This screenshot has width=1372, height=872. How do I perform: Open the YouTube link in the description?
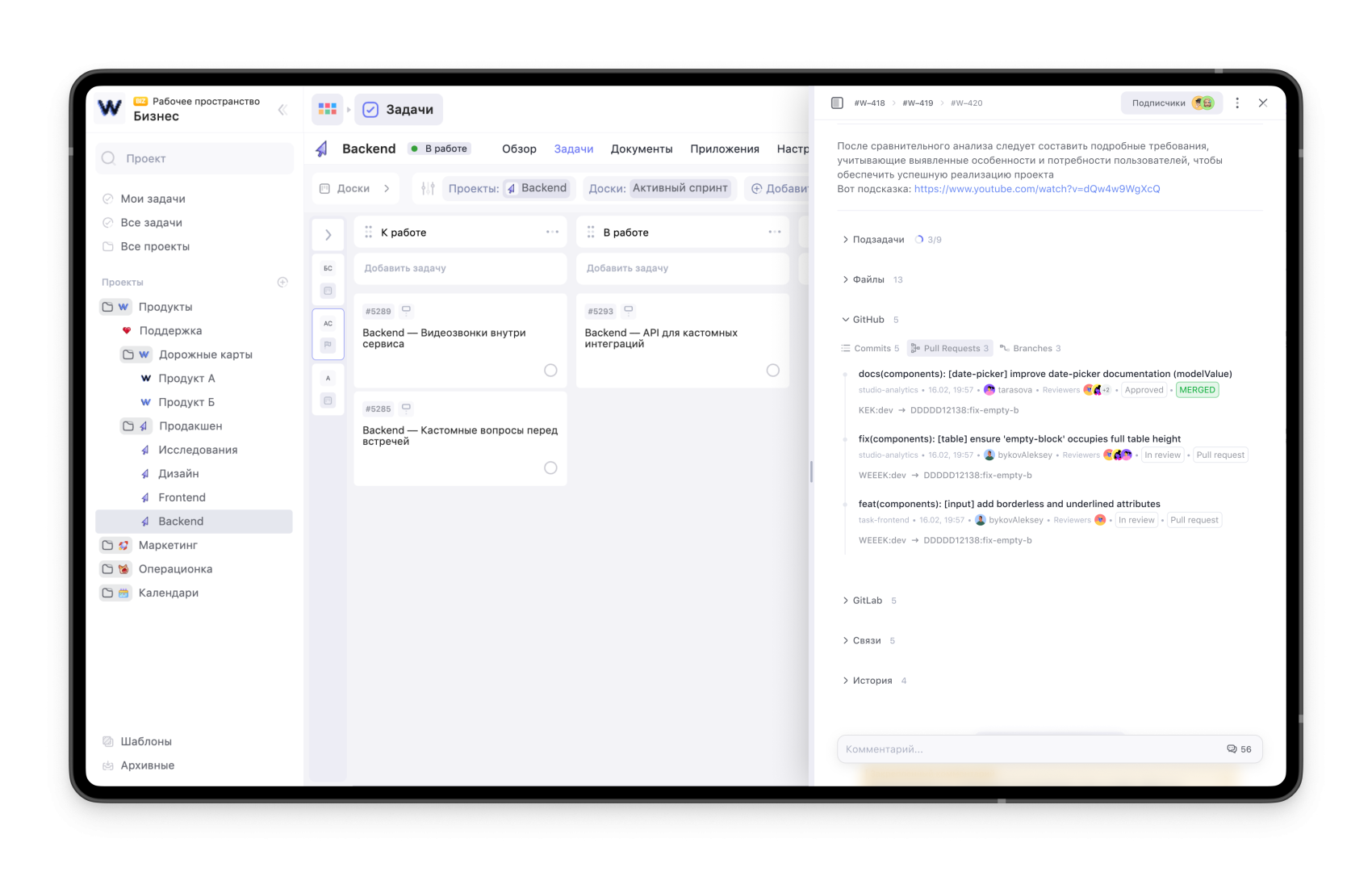(1036, 188)
